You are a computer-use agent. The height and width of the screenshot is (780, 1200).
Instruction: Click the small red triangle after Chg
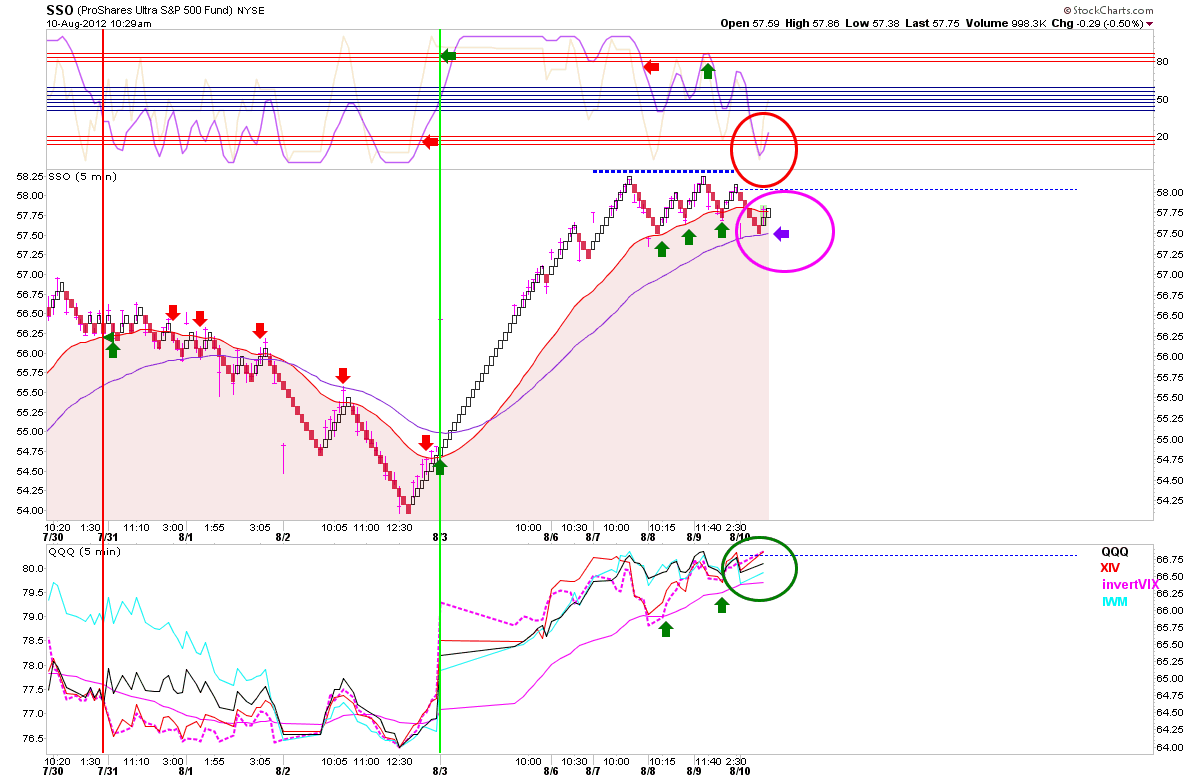point(1149,23)
